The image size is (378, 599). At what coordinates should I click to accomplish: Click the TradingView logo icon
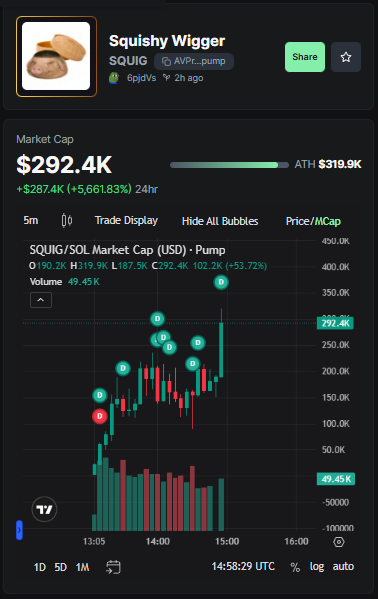click(44, 509)
